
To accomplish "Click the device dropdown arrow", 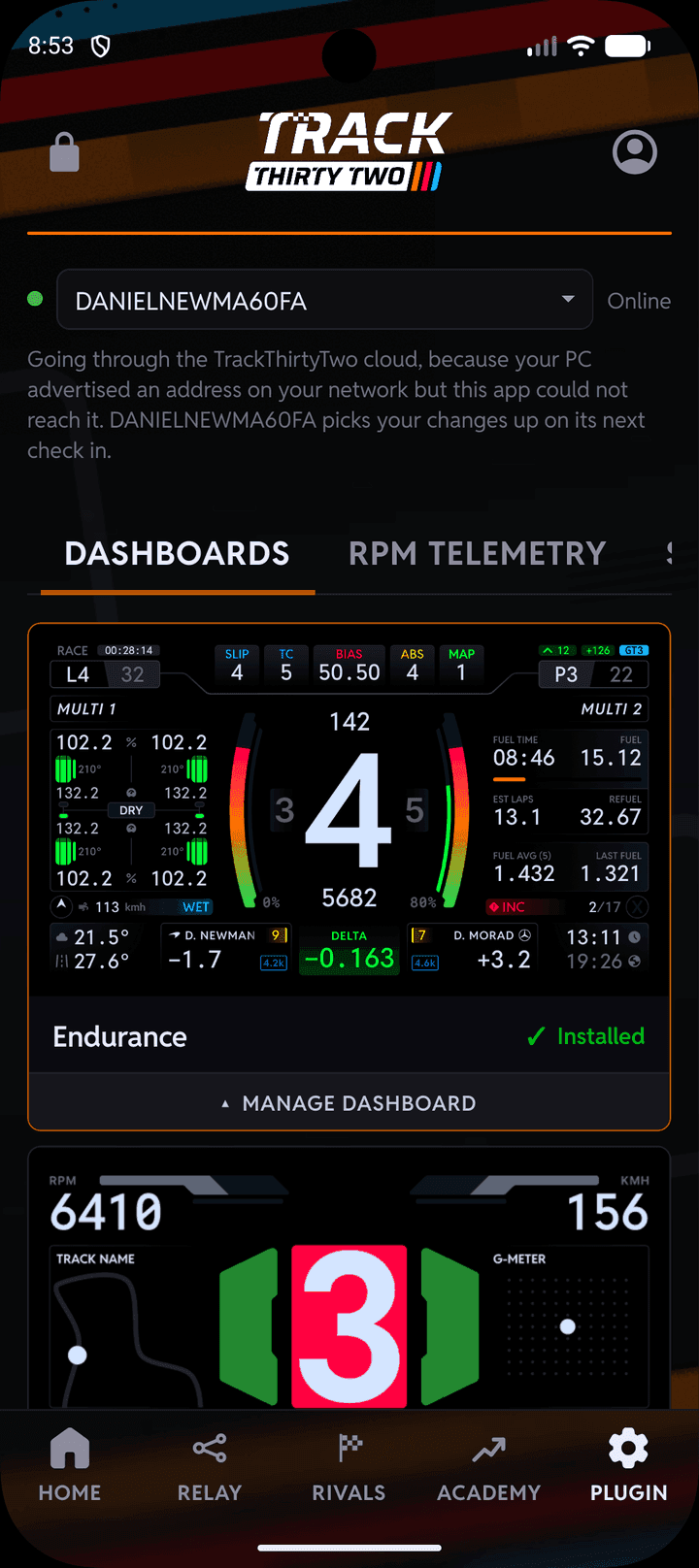I will tap(568, 300).
